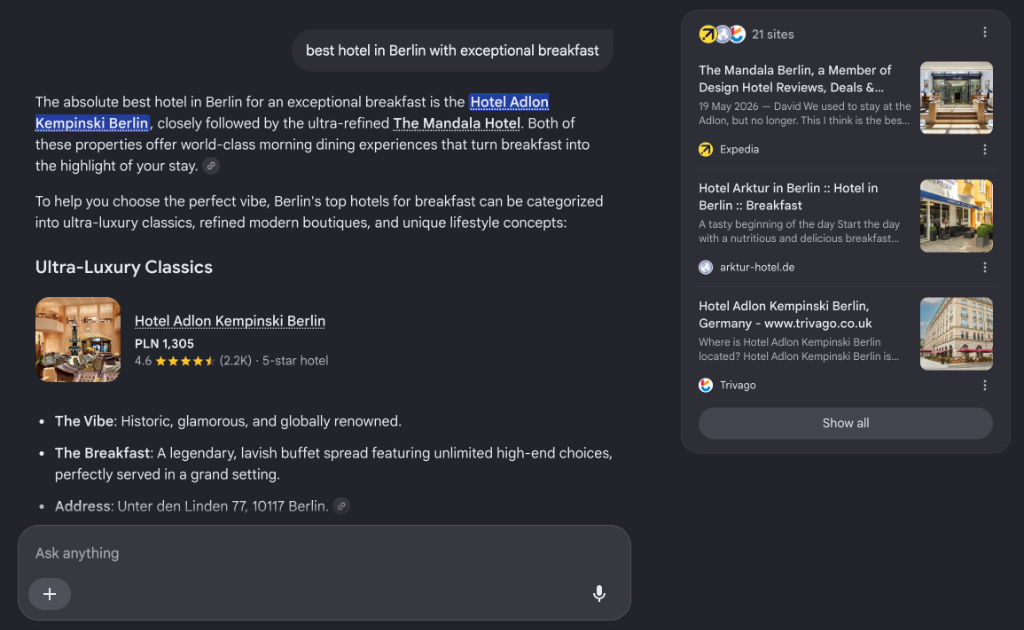
Task: Click the link icon after the Unter den Linden address
Action: coord(342,506)
